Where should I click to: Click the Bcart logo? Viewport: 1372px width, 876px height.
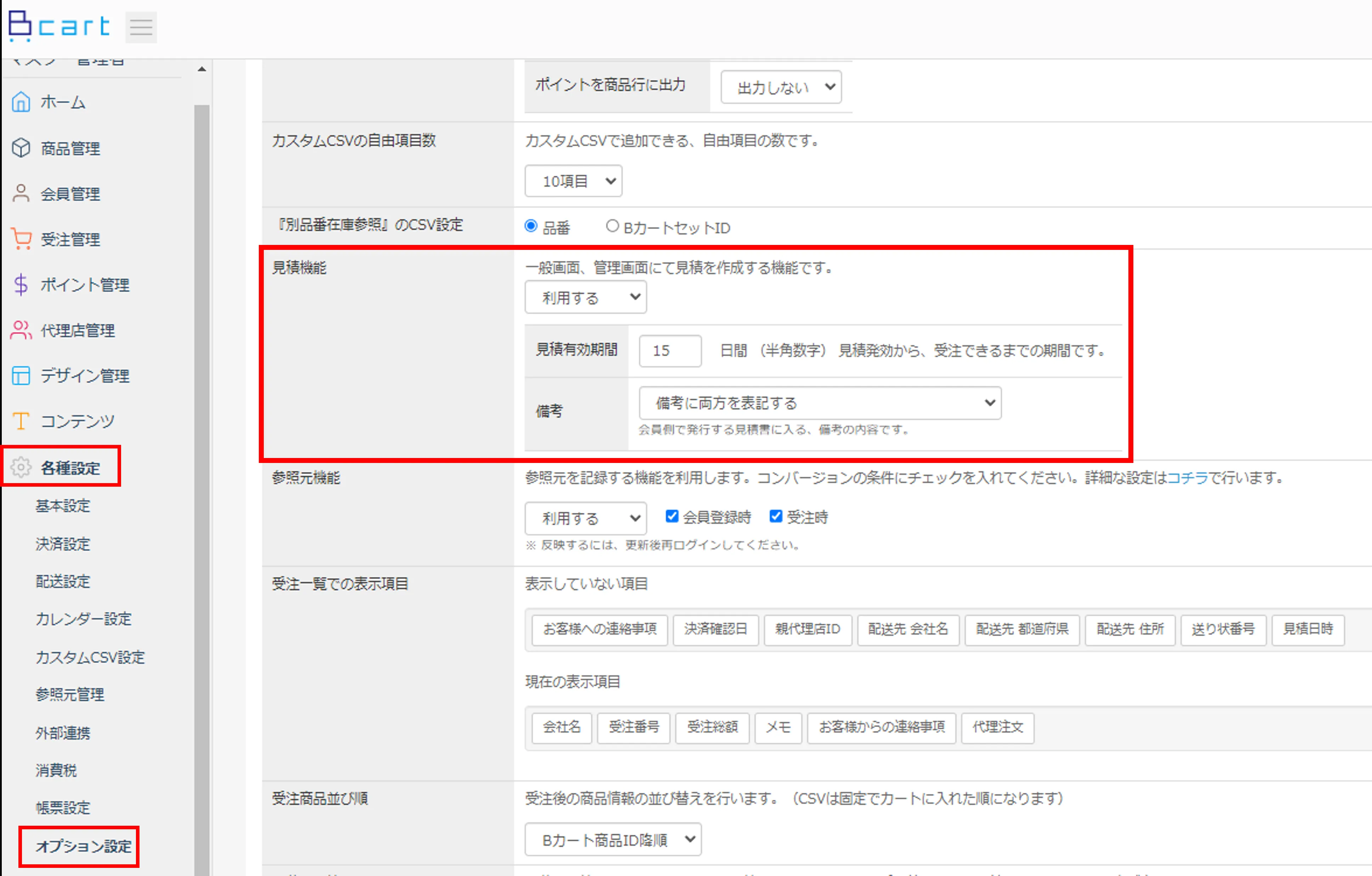[59, 26]
